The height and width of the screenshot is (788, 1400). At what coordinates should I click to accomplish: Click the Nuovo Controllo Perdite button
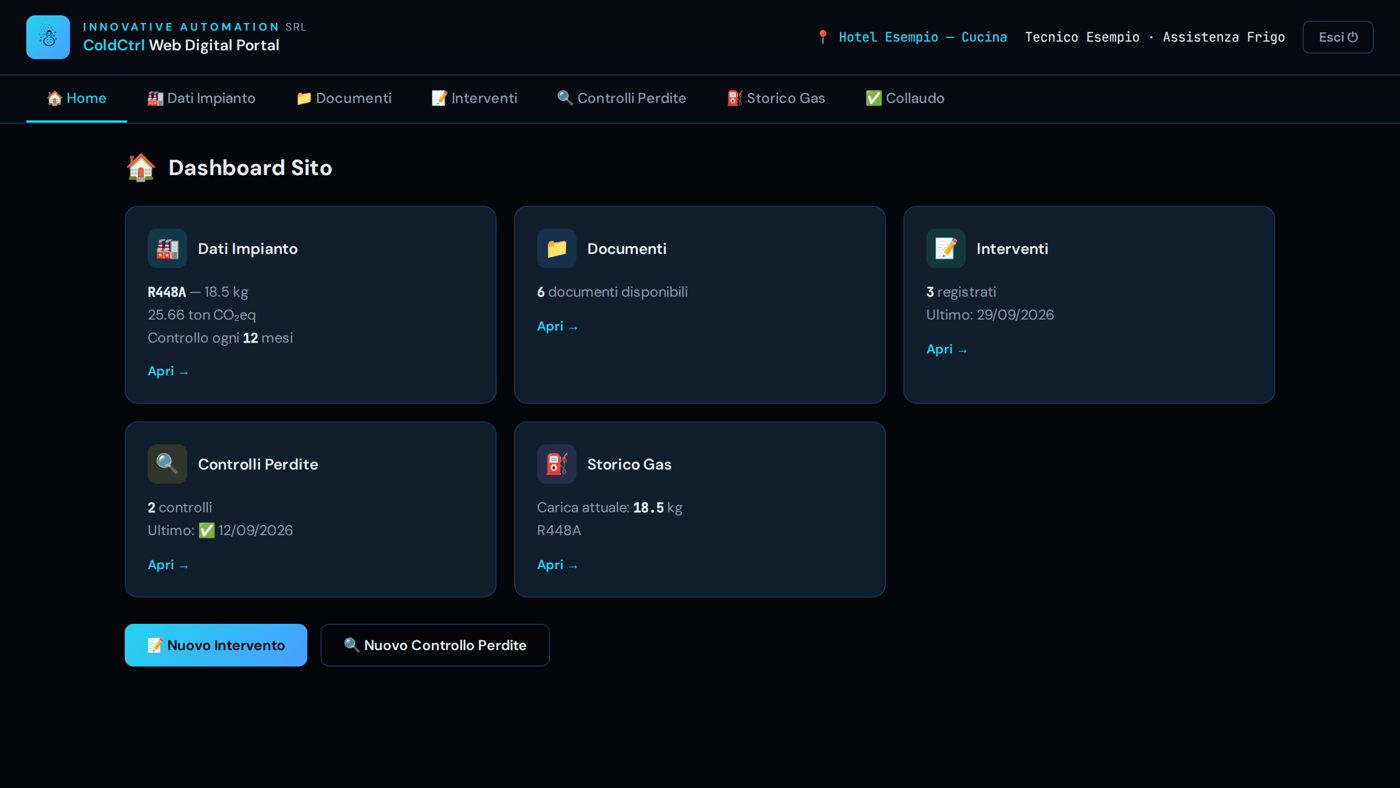coord(435,645)
